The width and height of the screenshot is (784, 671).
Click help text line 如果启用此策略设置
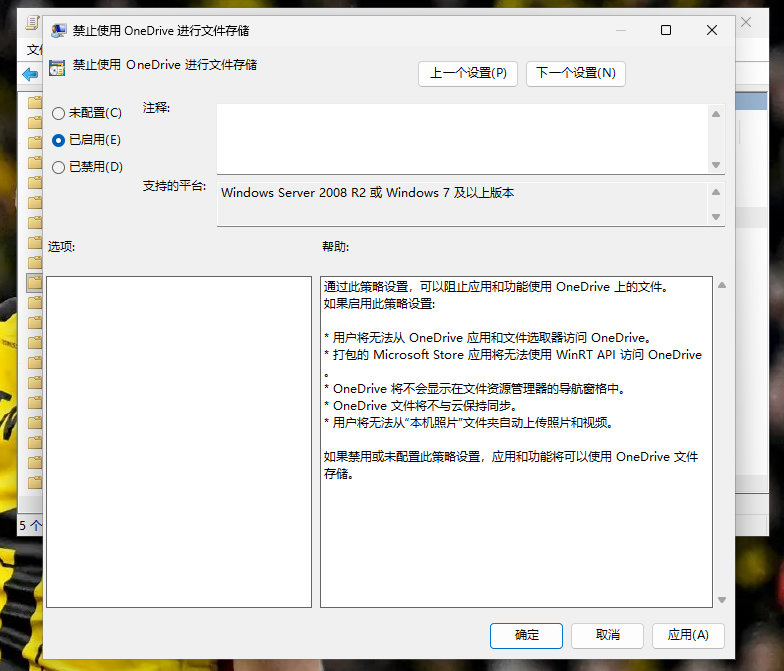380,304
